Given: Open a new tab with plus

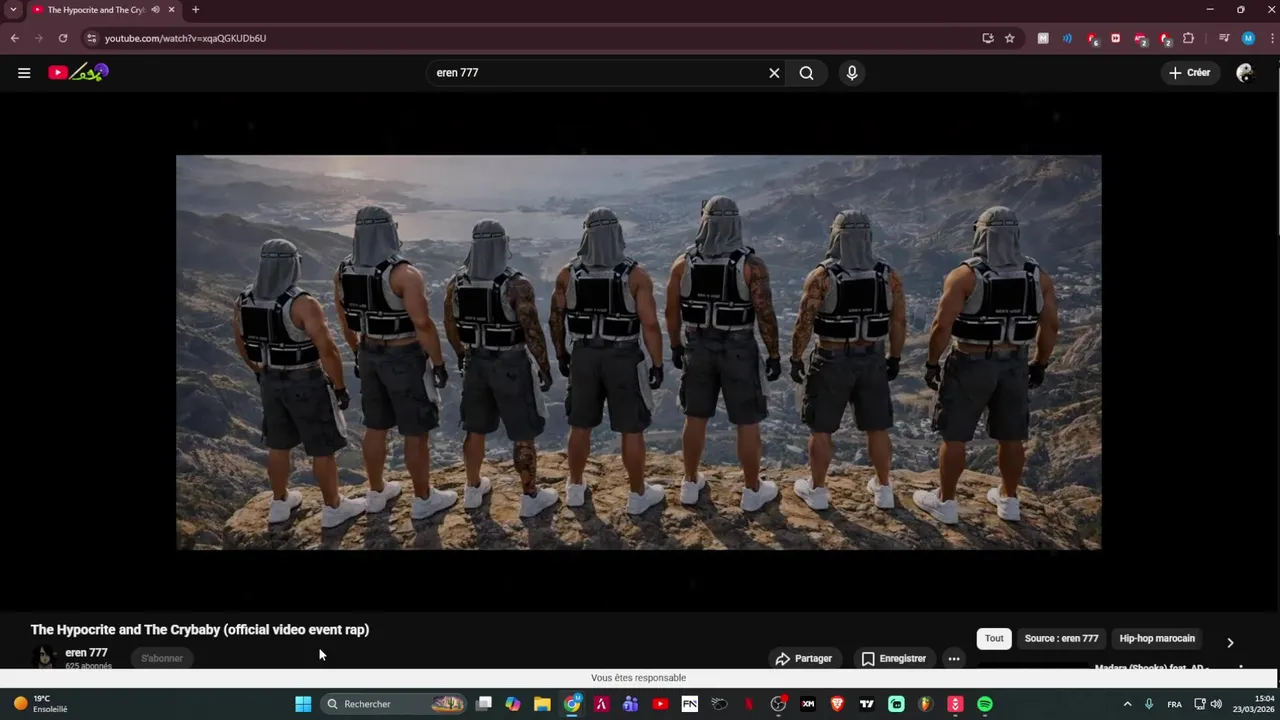Looking at the screenshot, I should click(x=195, y=10).
